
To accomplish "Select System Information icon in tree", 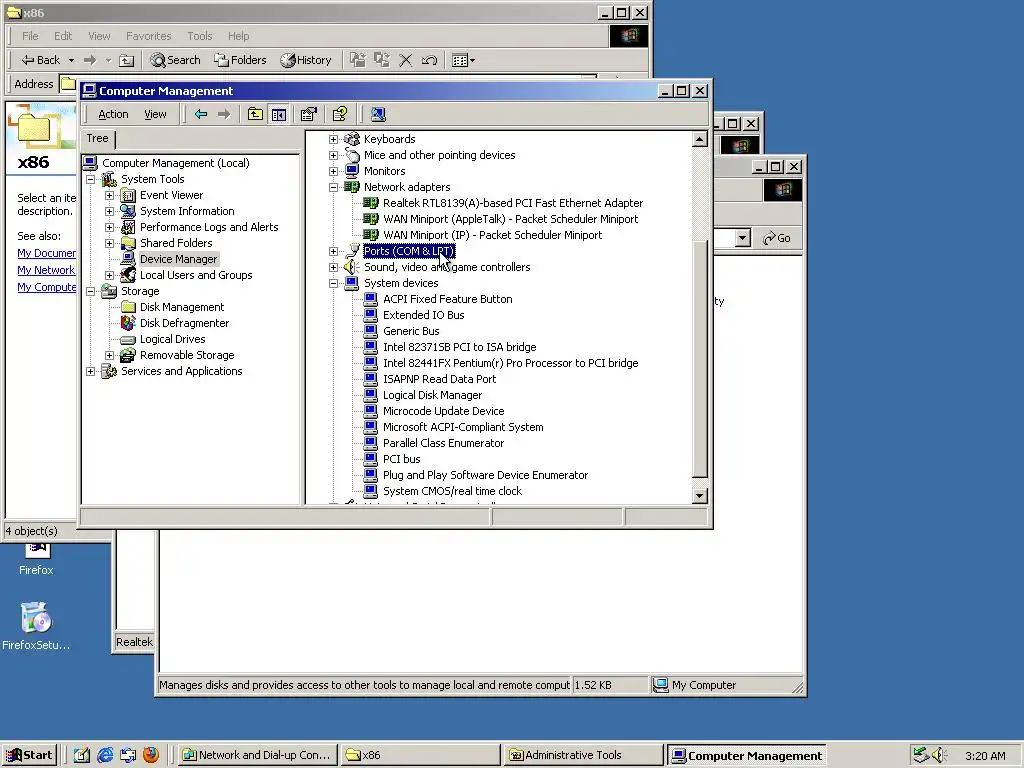I will coord(129,211).
